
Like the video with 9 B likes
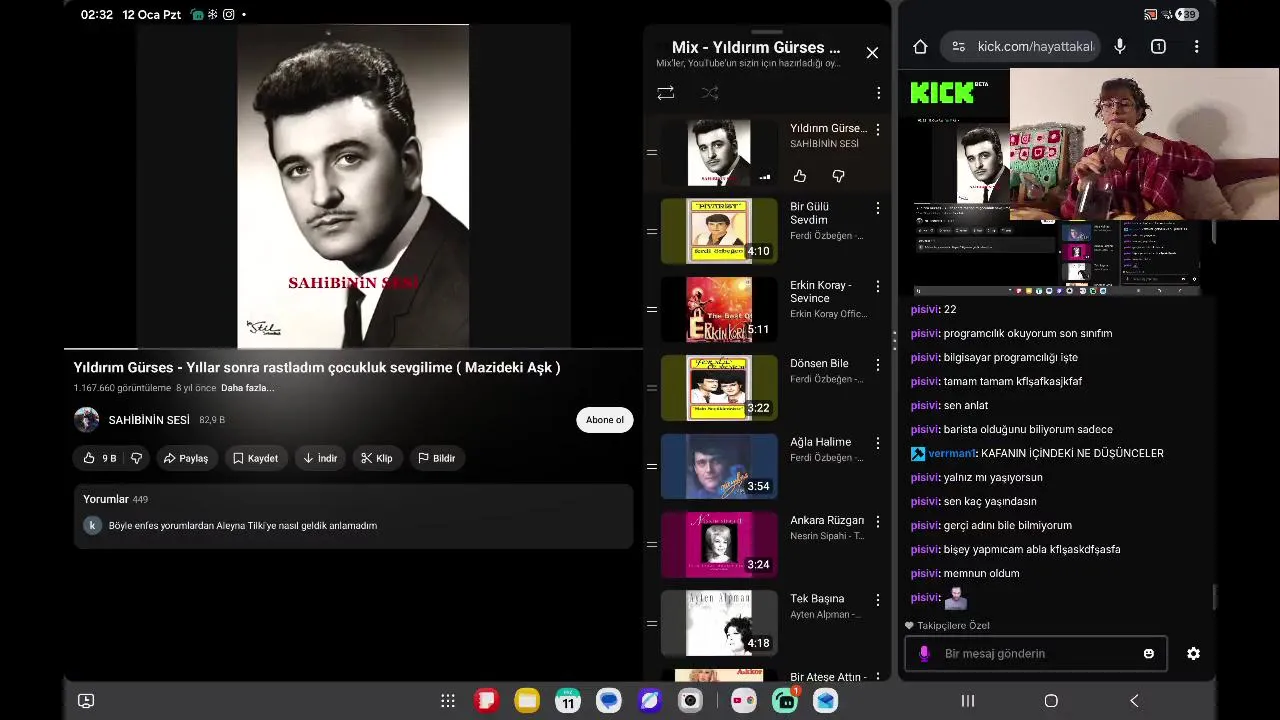98,458
